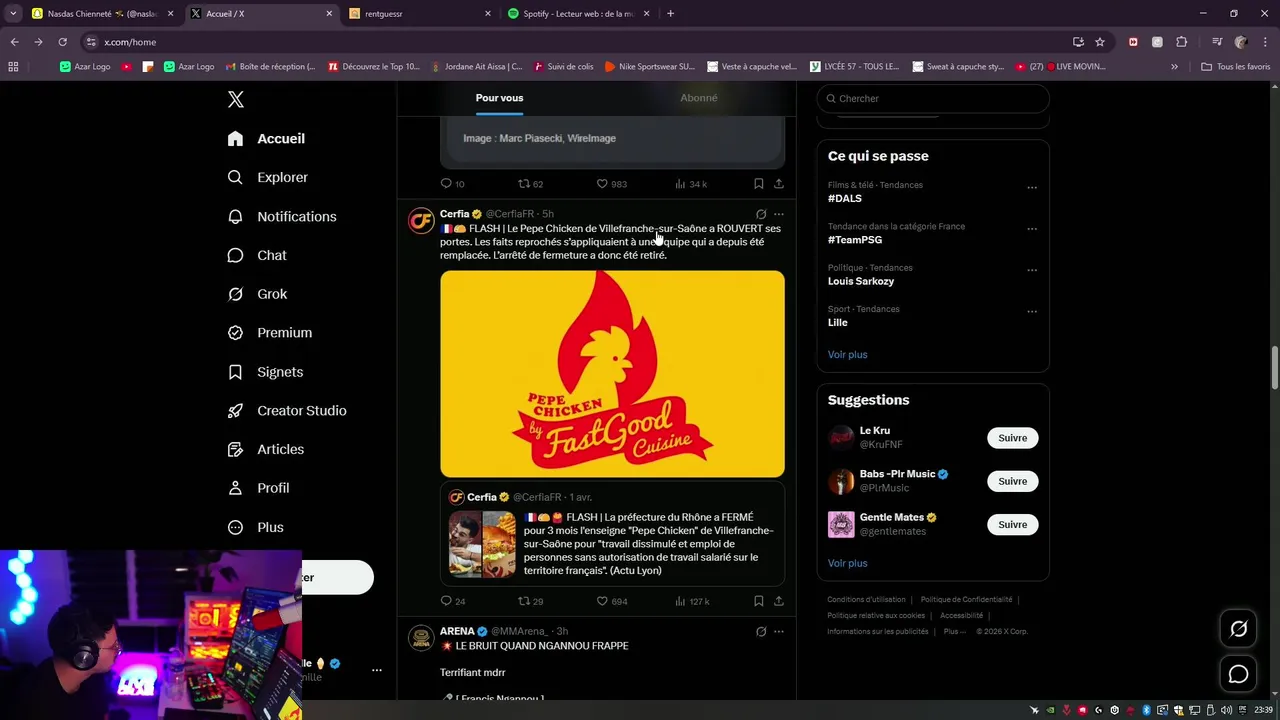Bookmark the top post with 983 likes
The width and height of the screenshot is (1280, 720).
[x=759, y=184]
